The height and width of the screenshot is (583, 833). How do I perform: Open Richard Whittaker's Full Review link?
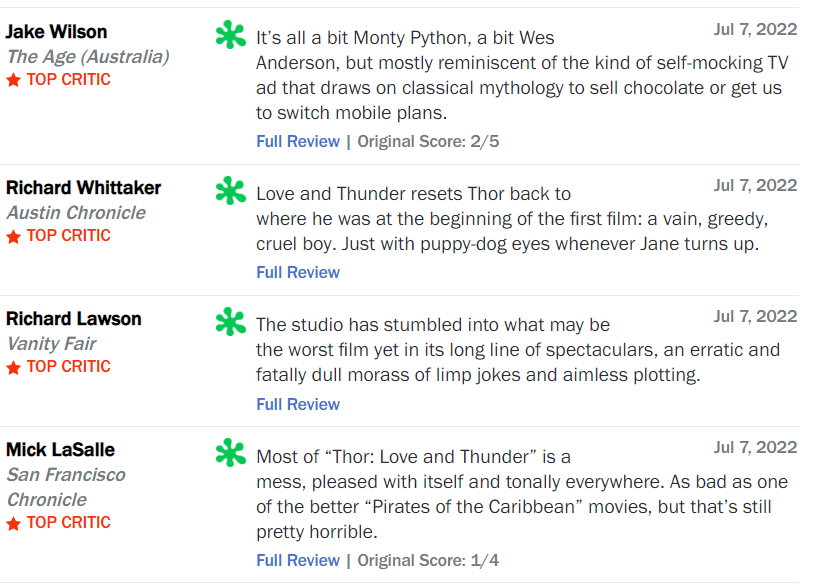pyautogui.click(x=298, y=272)
